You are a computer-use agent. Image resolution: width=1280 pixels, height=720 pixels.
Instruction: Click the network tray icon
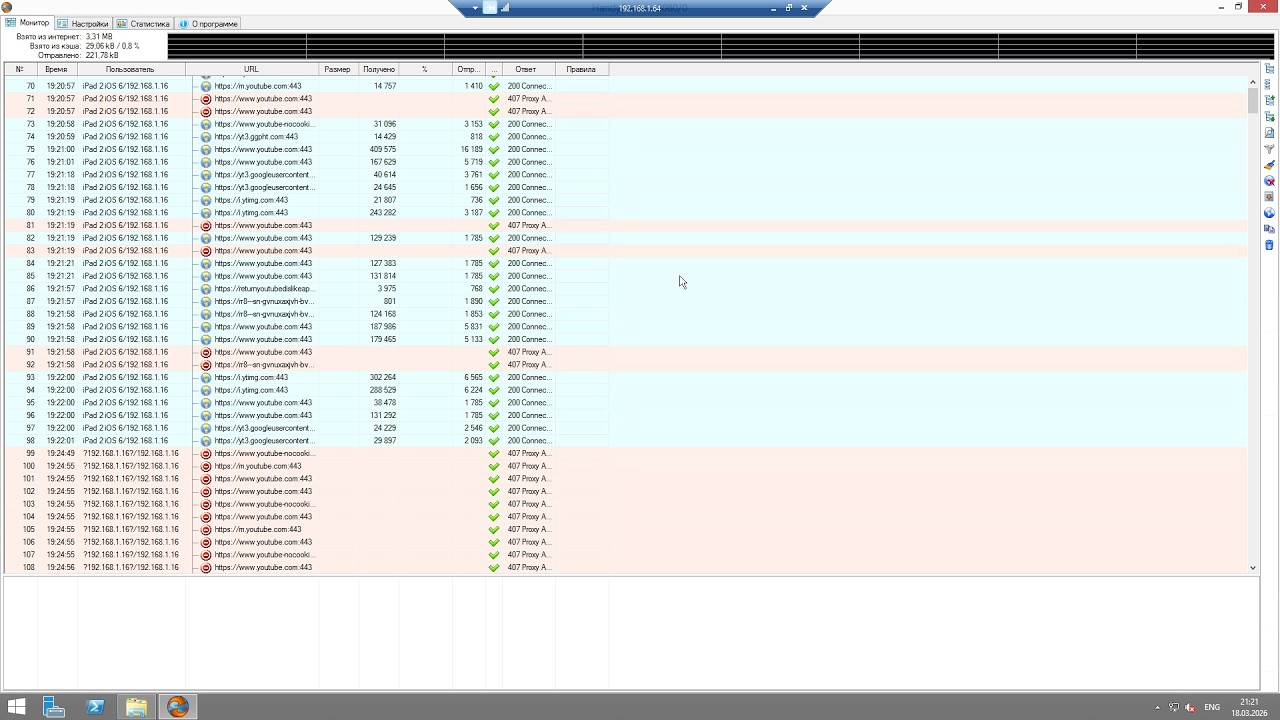click(x=1174, y=707)
